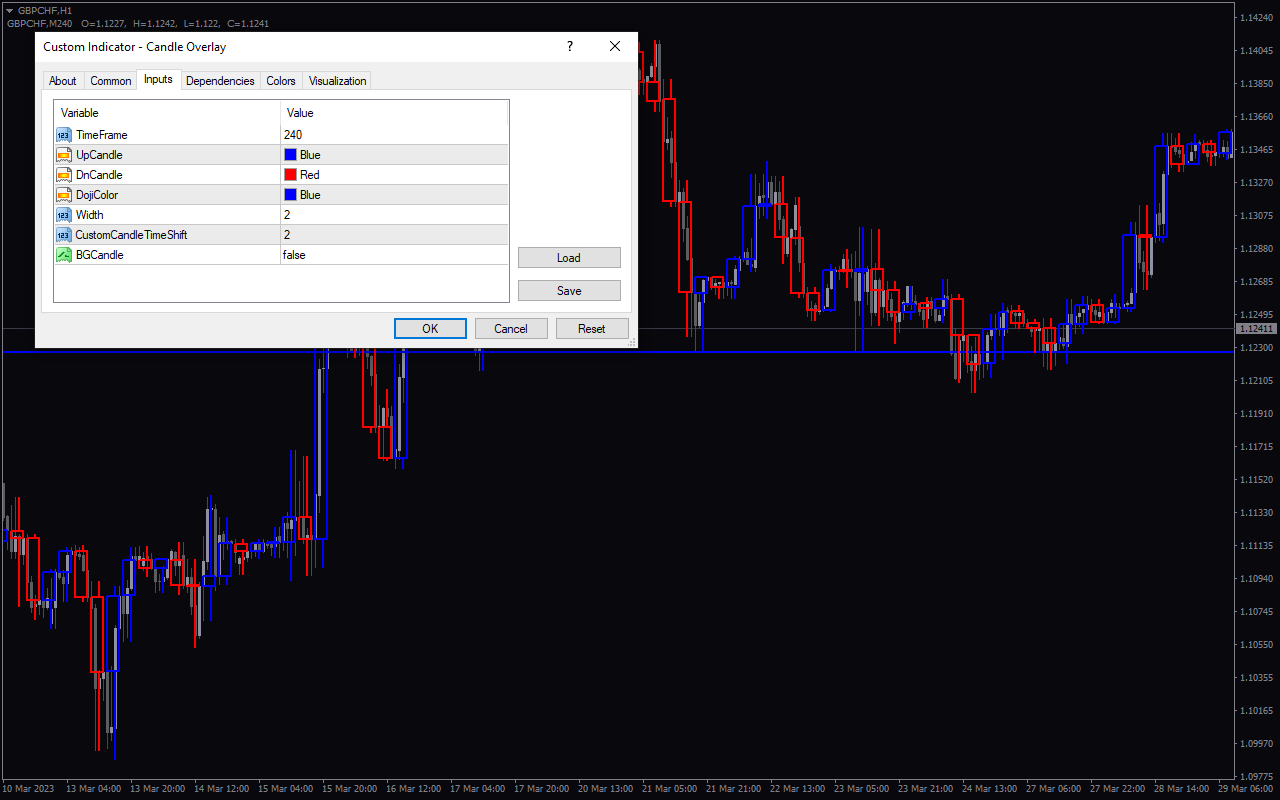The image size is (1280, 800).
Task: Open the Colors tab
Action: pyautogui.click(x=281, y=81)
